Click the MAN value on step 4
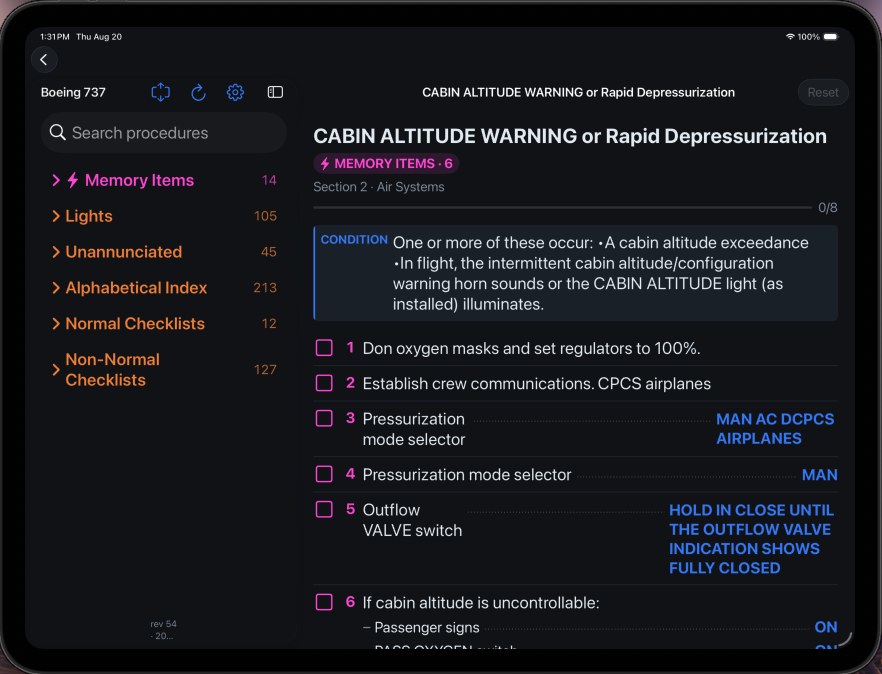 (x=820, y=475)
